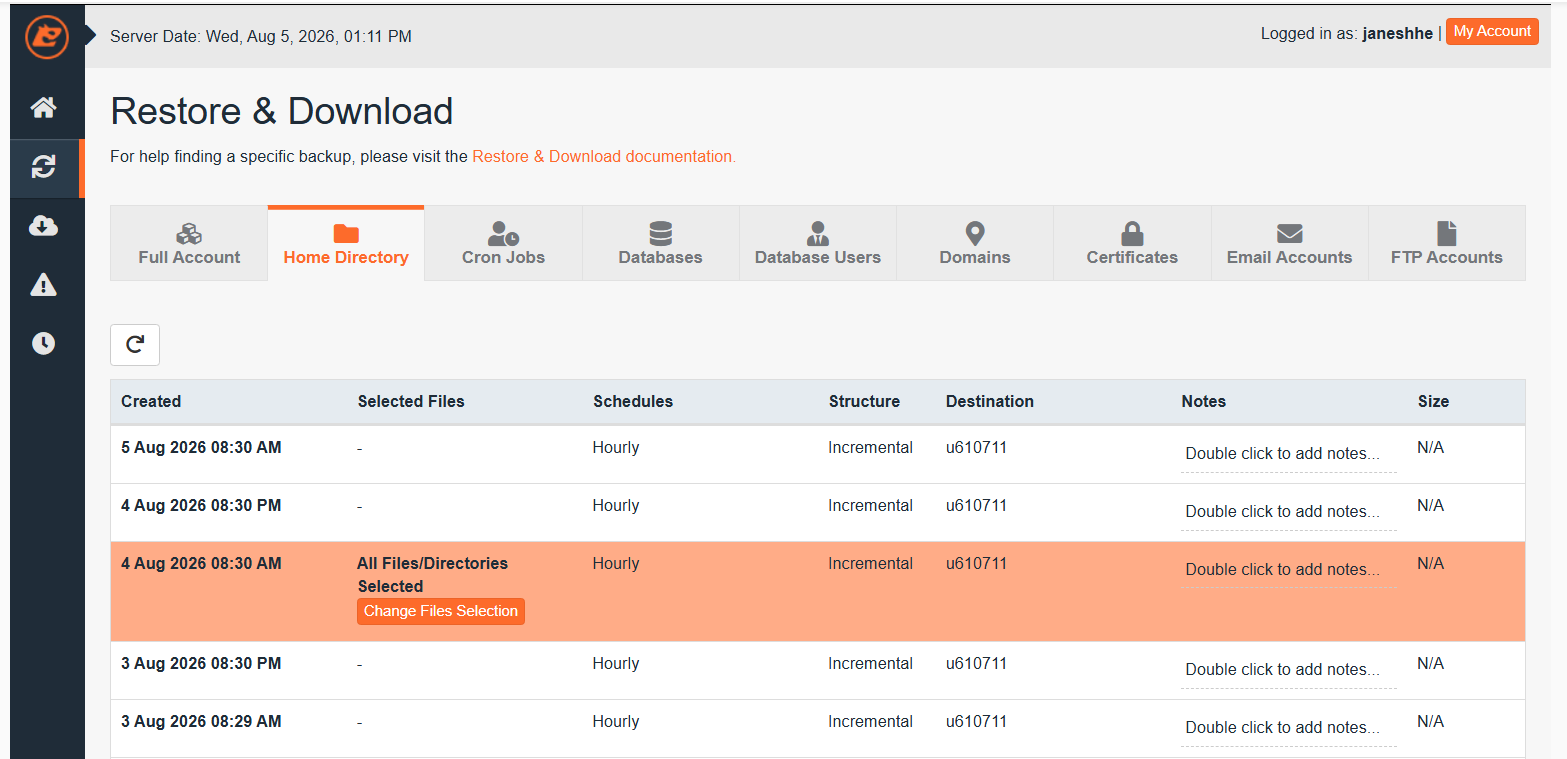
Task: Open the Cron Jobs tab
Action: [x=503, y=243]
